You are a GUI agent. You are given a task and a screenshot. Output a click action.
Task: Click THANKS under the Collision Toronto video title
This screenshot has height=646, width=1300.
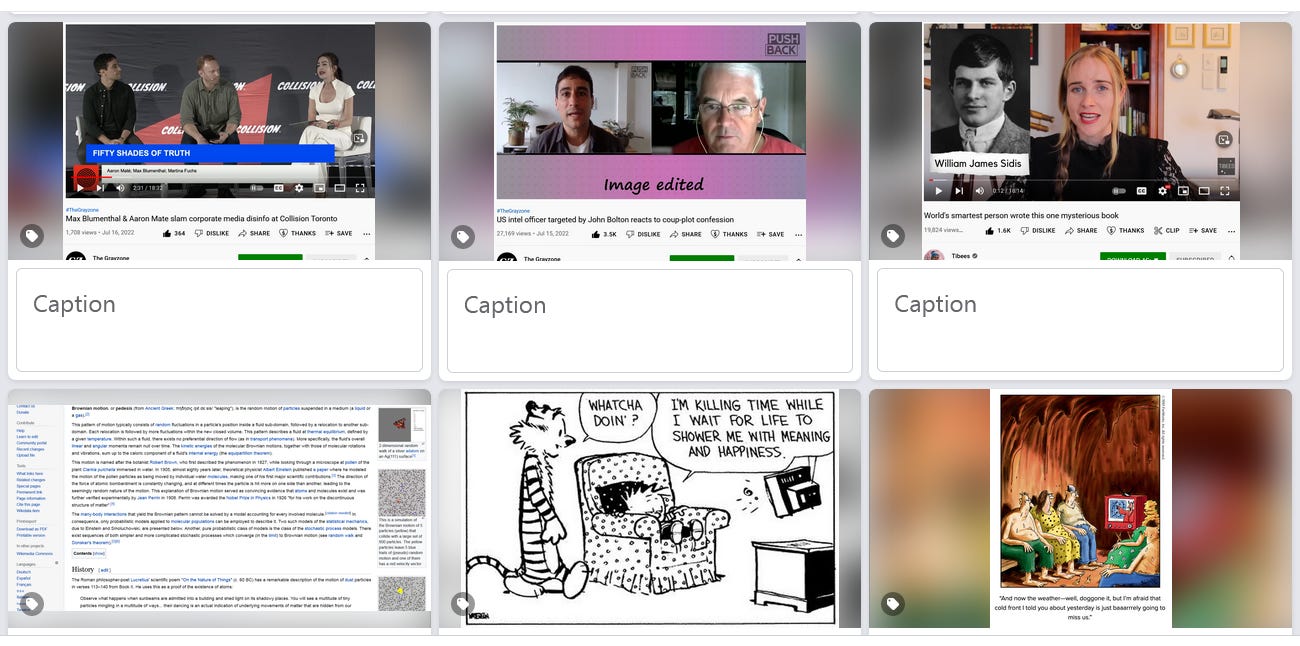(x=299, y=233)
